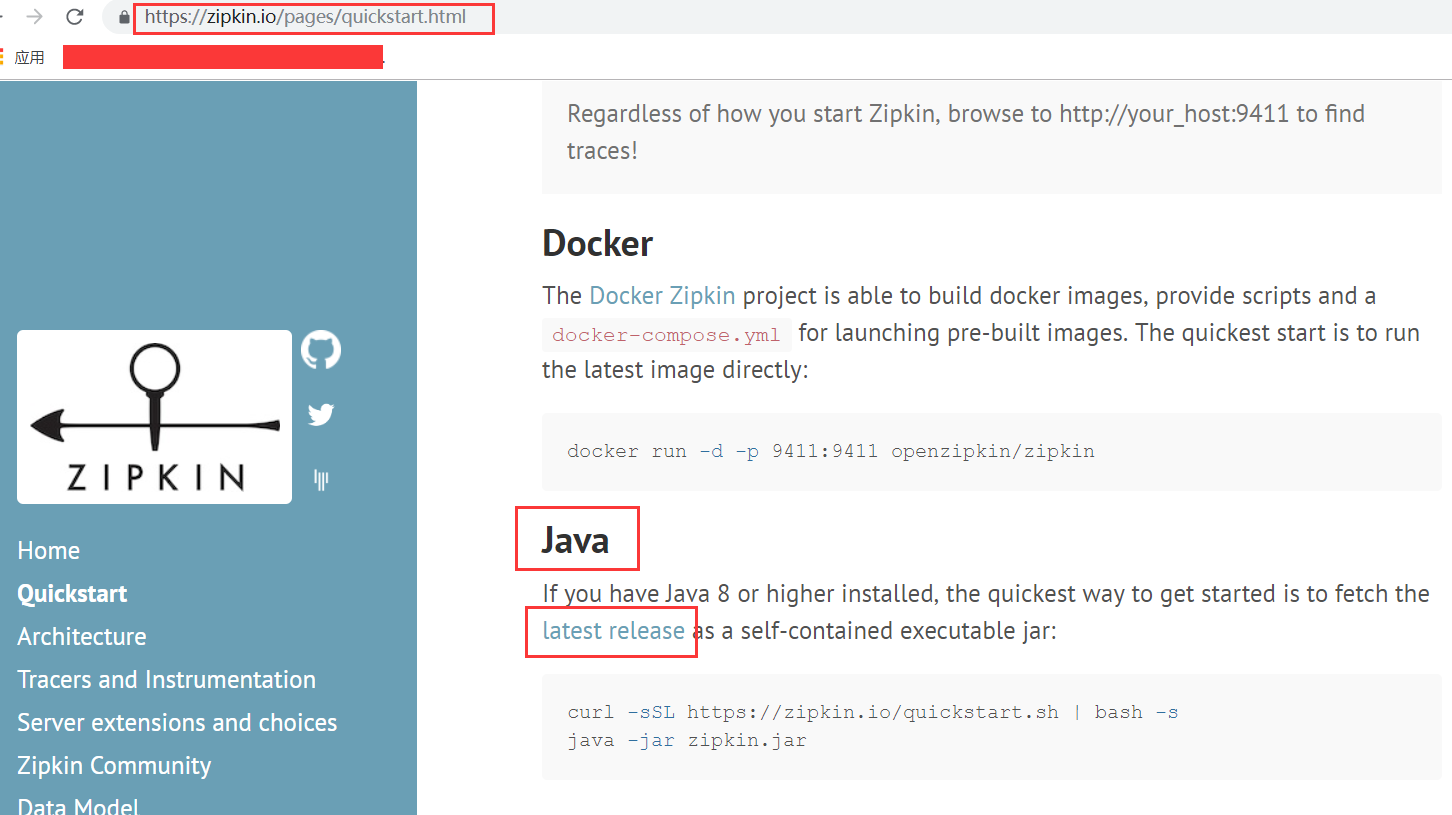Open Server extensions and choices page

(177, 722)
